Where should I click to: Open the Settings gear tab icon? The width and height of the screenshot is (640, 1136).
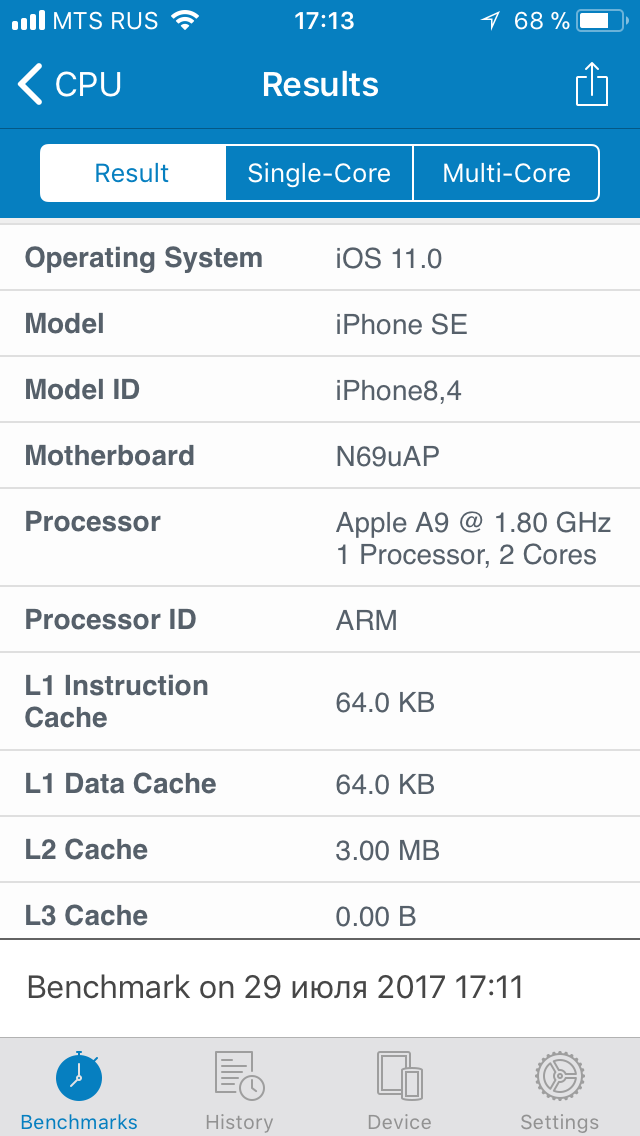coord(560,1076)
